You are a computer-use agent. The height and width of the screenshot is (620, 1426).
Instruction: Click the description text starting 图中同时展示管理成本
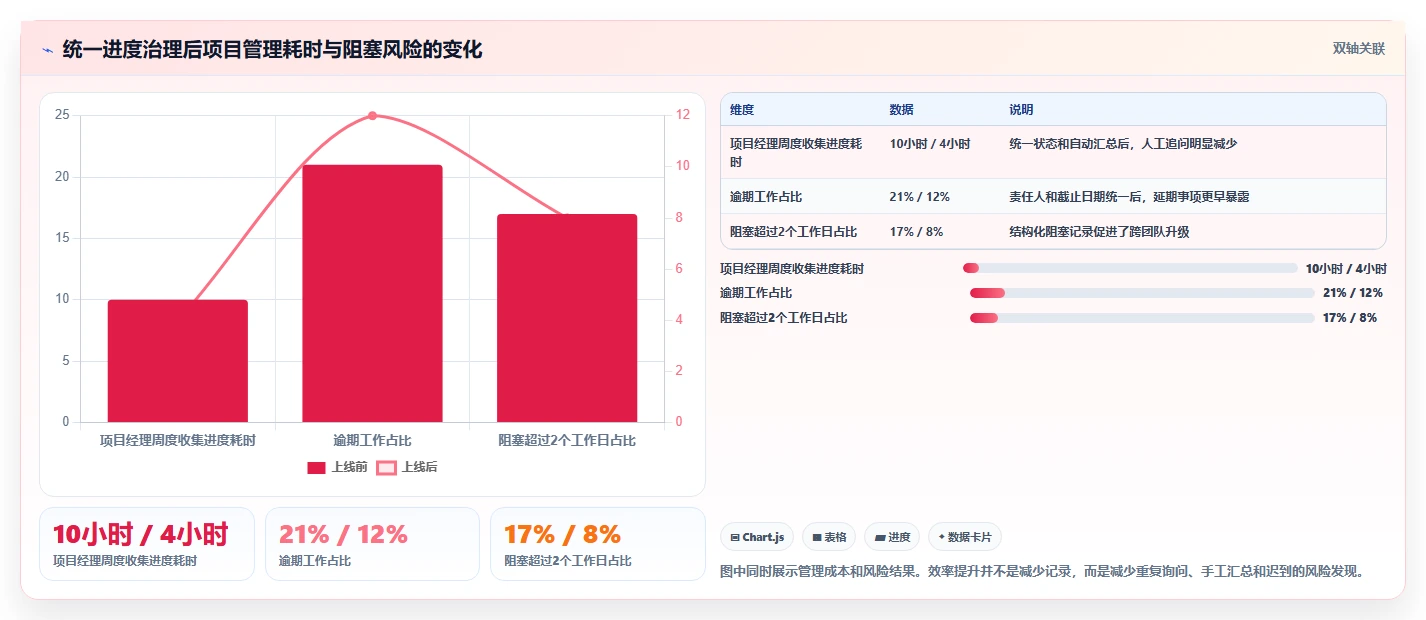pyautogui.click(x=1042, y=572)
